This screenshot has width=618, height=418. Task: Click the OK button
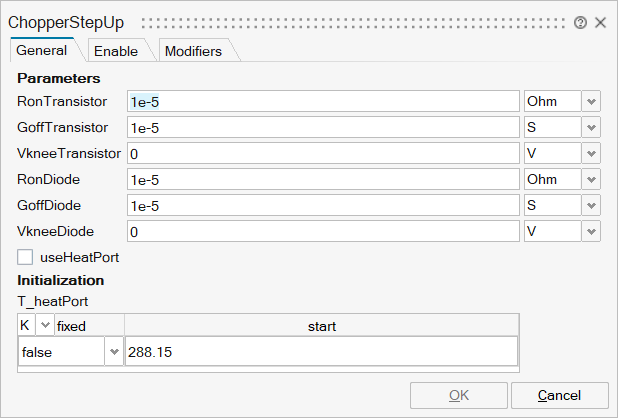[x=458, y=395]
